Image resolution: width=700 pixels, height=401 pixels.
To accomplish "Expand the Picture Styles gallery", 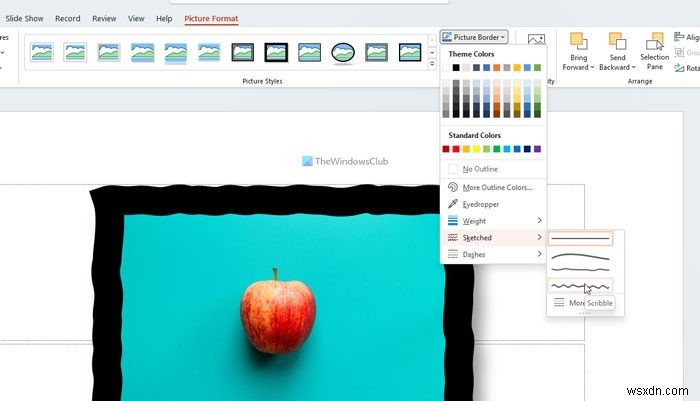I will click(x=432, y=64).
